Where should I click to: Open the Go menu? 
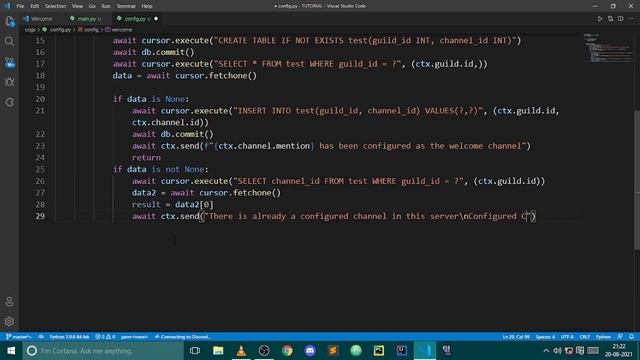point(92,6)
